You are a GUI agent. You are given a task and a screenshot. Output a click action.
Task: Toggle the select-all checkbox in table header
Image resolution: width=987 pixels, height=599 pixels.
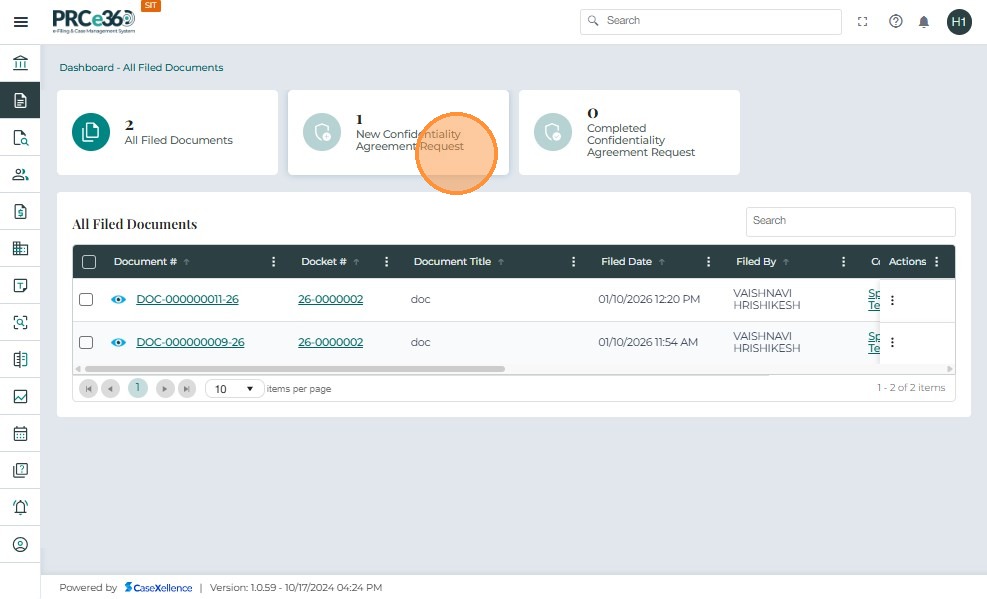[x=89, y=262]
